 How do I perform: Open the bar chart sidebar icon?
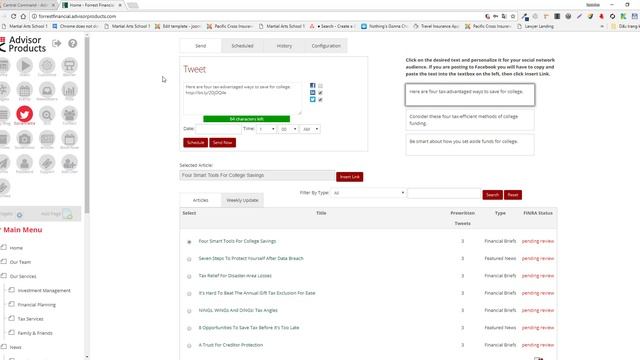tap(69, 90)
